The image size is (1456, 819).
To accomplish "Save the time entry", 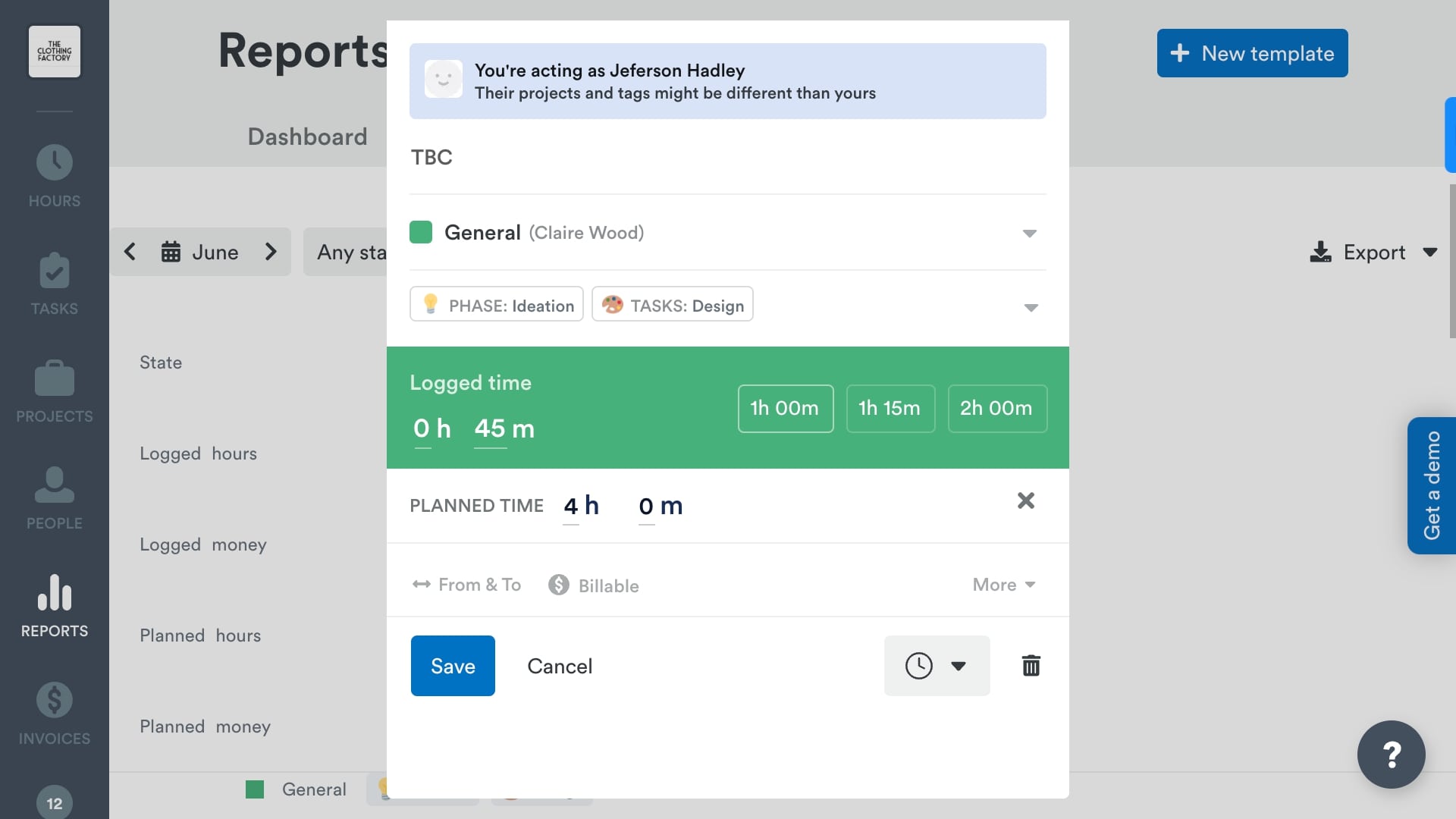I will click(453, 666).
